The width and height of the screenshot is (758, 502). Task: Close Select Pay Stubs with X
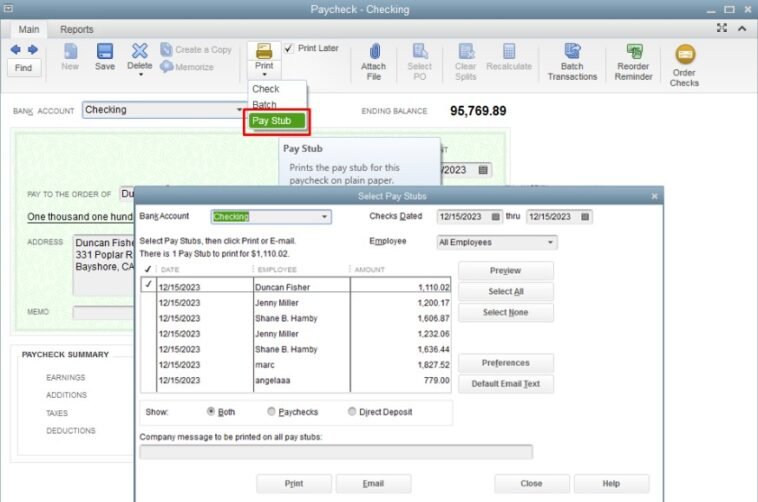(654, 196)
